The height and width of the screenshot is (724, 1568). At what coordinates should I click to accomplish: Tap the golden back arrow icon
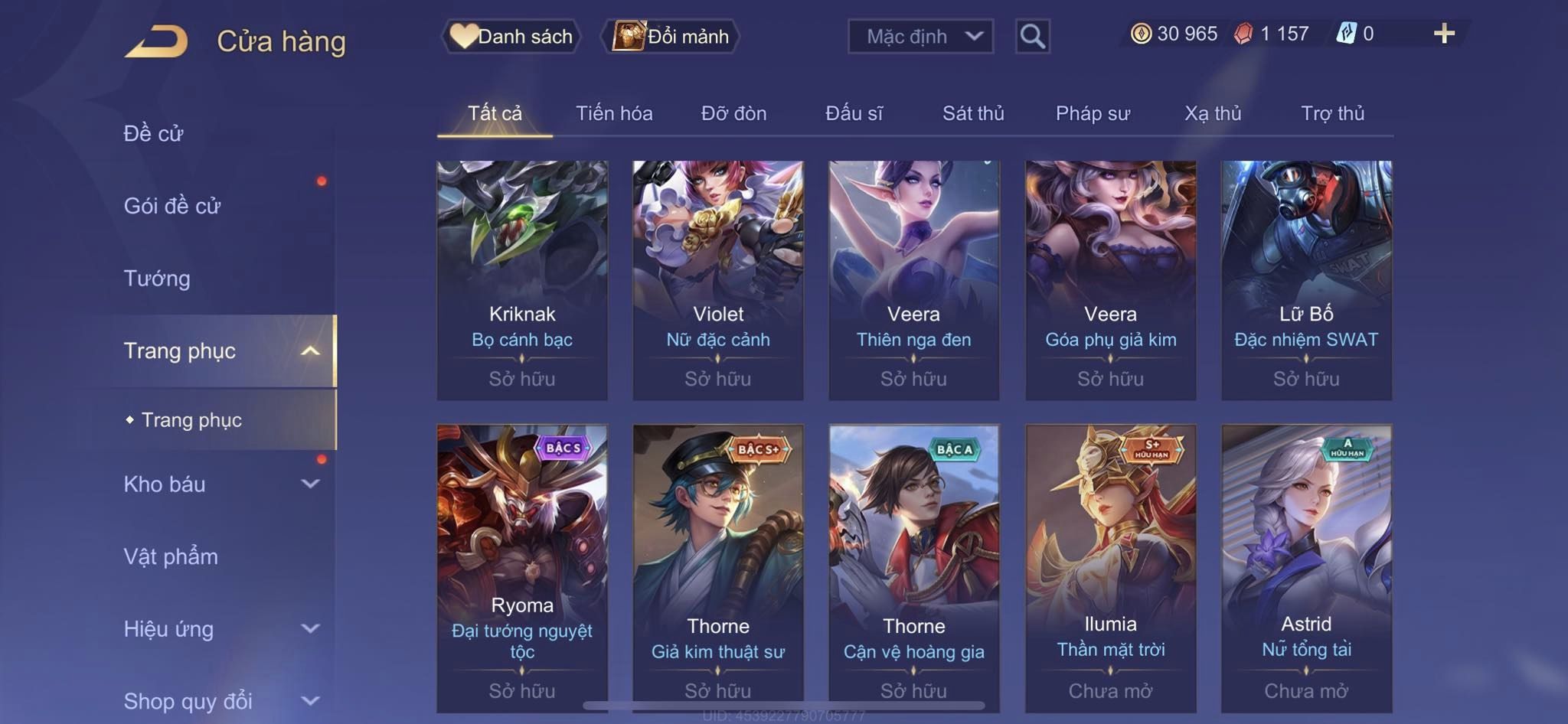(156, 41)
